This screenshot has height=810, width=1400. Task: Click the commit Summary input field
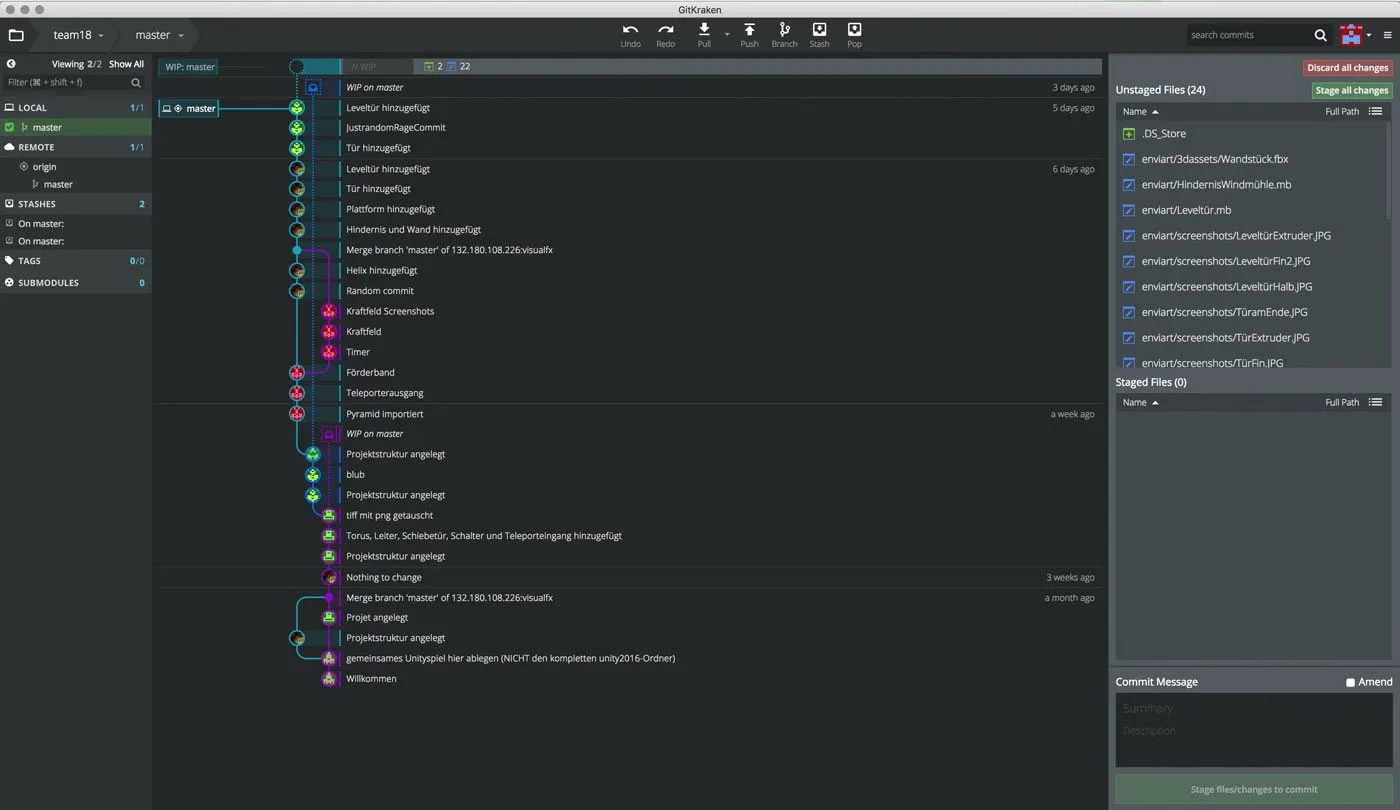click(x=1252, y=708)
